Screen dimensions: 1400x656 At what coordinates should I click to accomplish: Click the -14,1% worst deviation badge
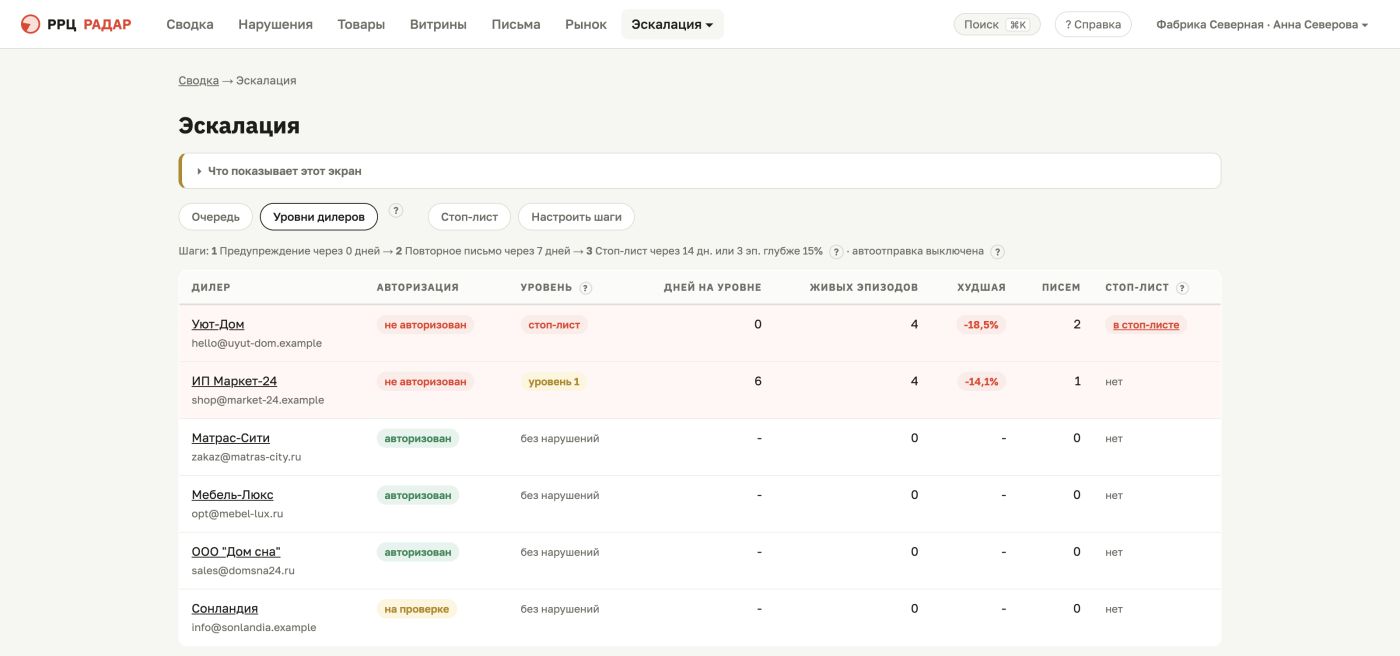(981, 382)
